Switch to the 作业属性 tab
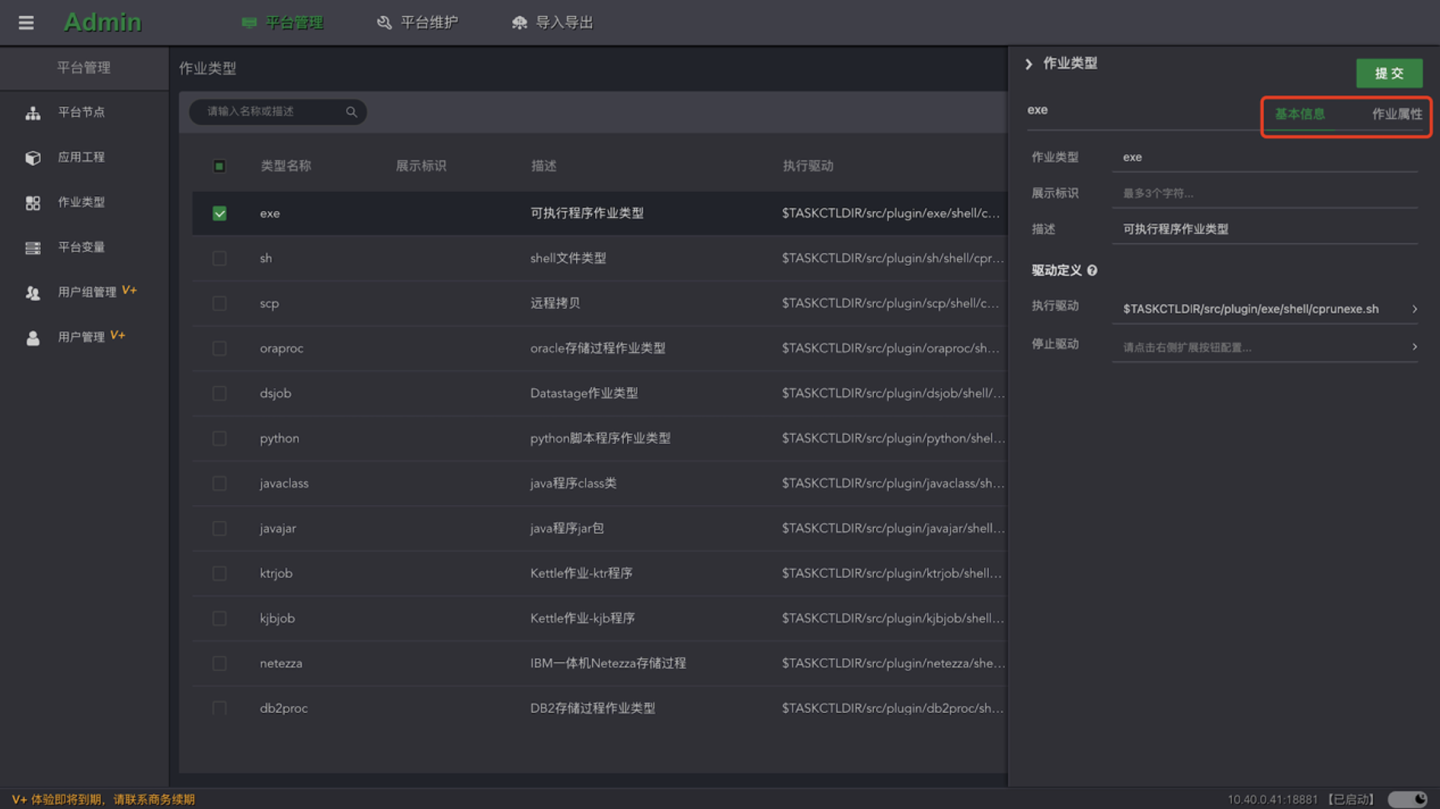The height and width of the screenshot is (809, 1440). 1396,114
